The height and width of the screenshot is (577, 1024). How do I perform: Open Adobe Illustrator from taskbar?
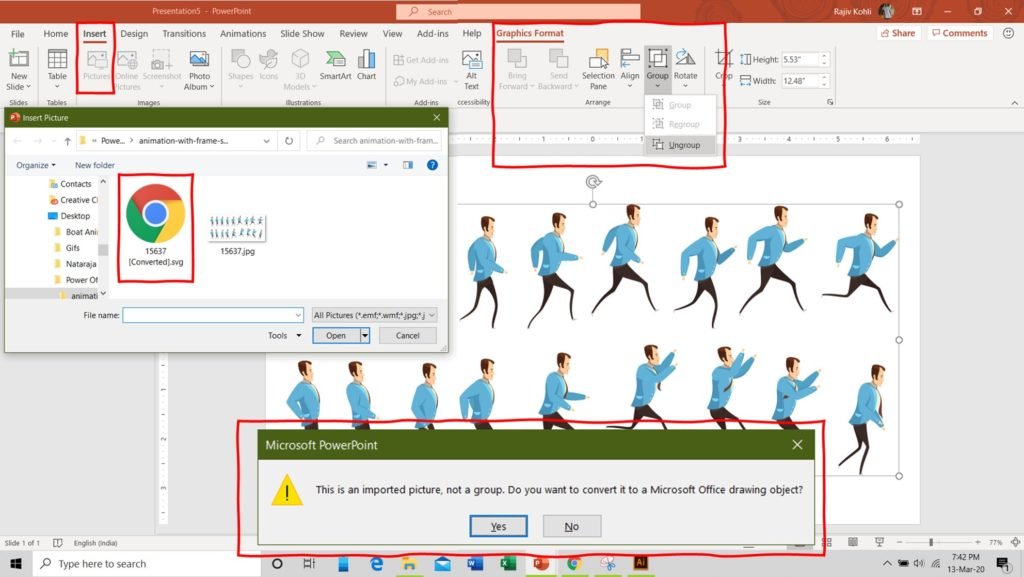[641, 563]
